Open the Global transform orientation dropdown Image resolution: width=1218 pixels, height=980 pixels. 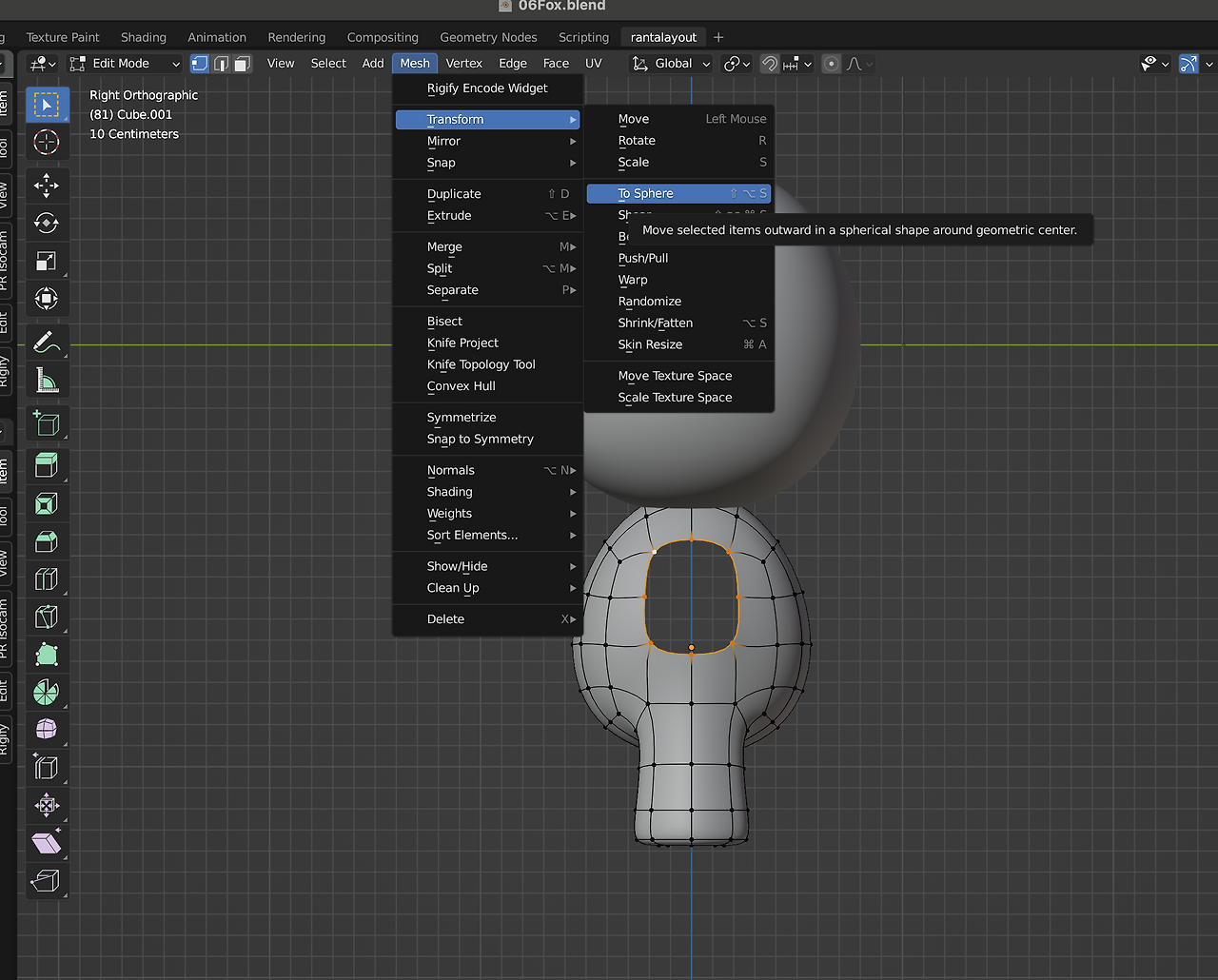672,64
